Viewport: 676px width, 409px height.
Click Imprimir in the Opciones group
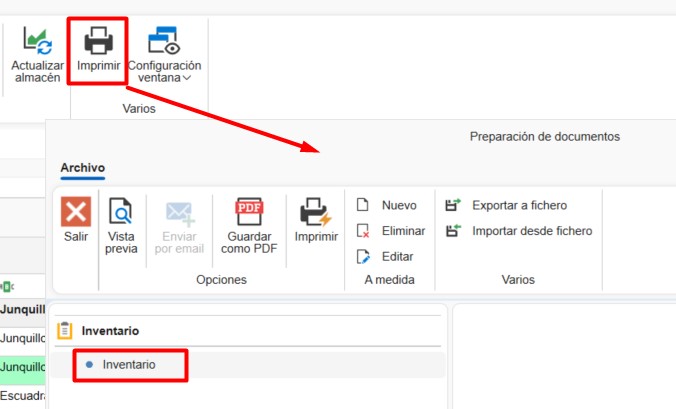tap(315, 214)
